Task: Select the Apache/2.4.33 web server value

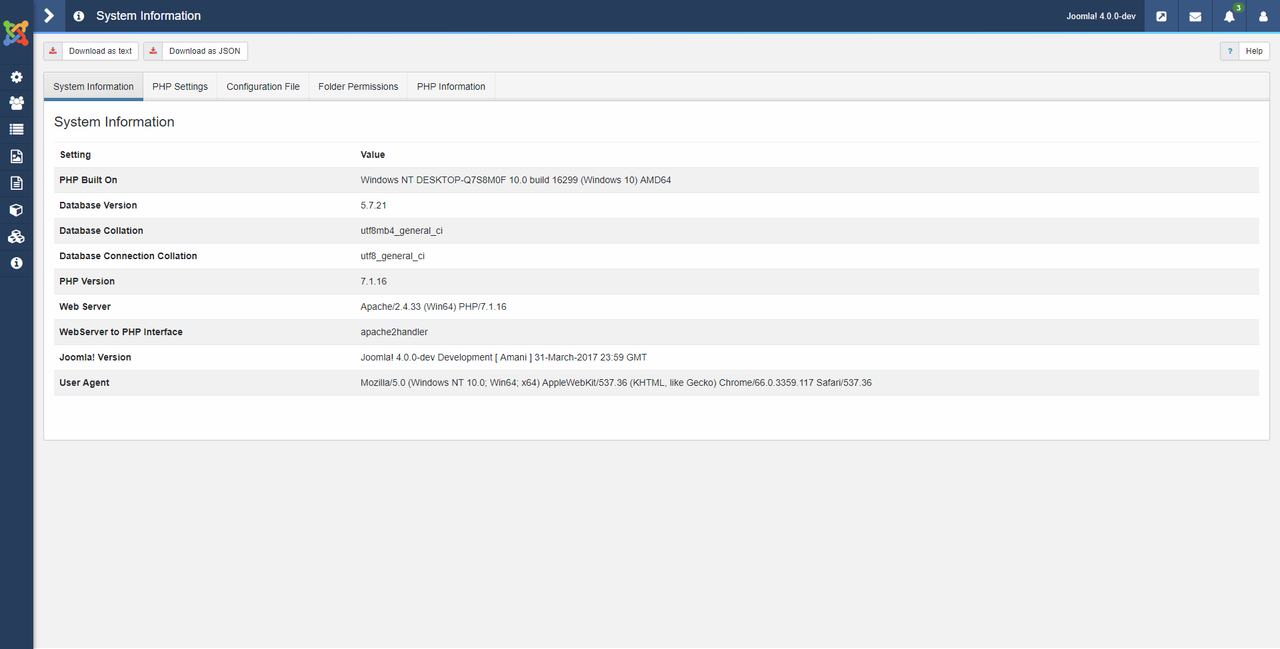Action: tap(433, 307)
